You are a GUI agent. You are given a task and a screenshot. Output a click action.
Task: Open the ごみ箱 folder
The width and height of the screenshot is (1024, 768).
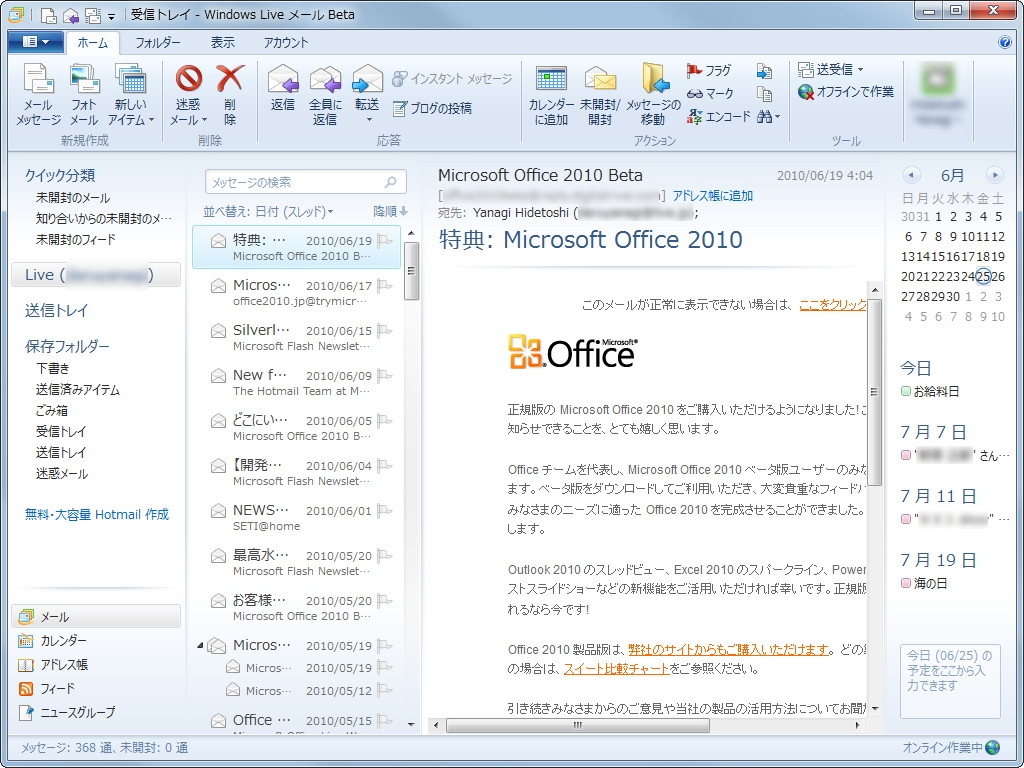[x=52, y=411]
